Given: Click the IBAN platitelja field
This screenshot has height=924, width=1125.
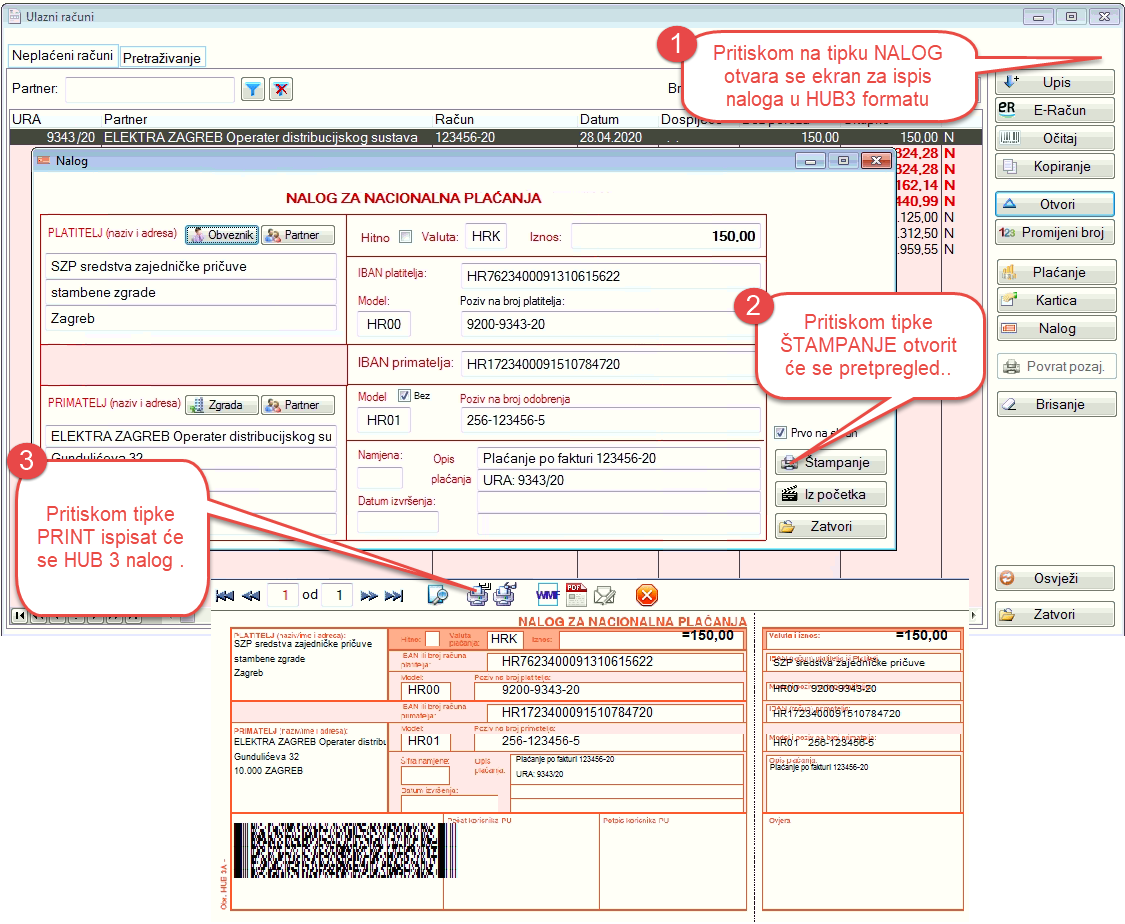Looking at the screenshot, I should point(610,276).
